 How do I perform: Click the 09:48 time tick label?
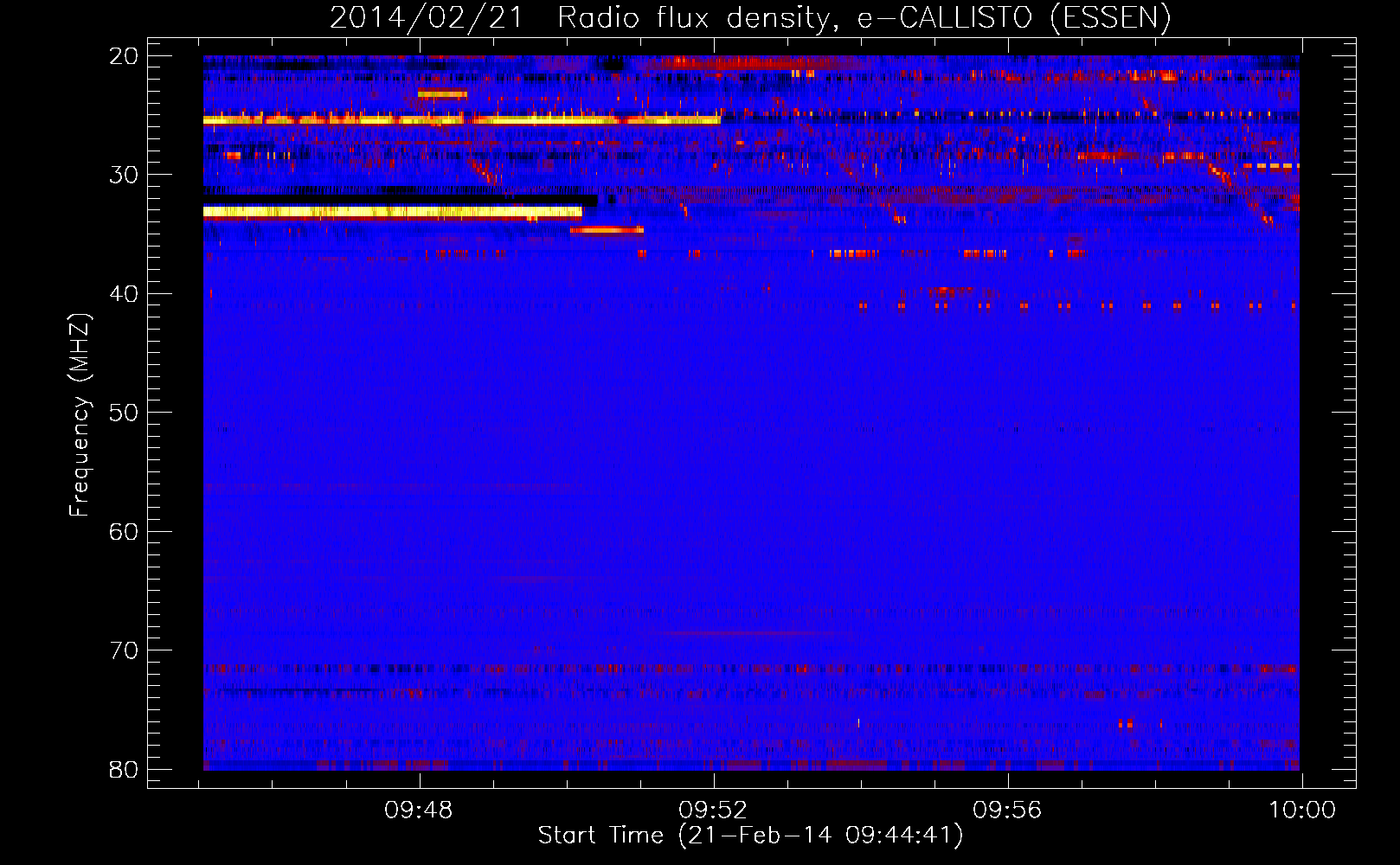[419, 811]
